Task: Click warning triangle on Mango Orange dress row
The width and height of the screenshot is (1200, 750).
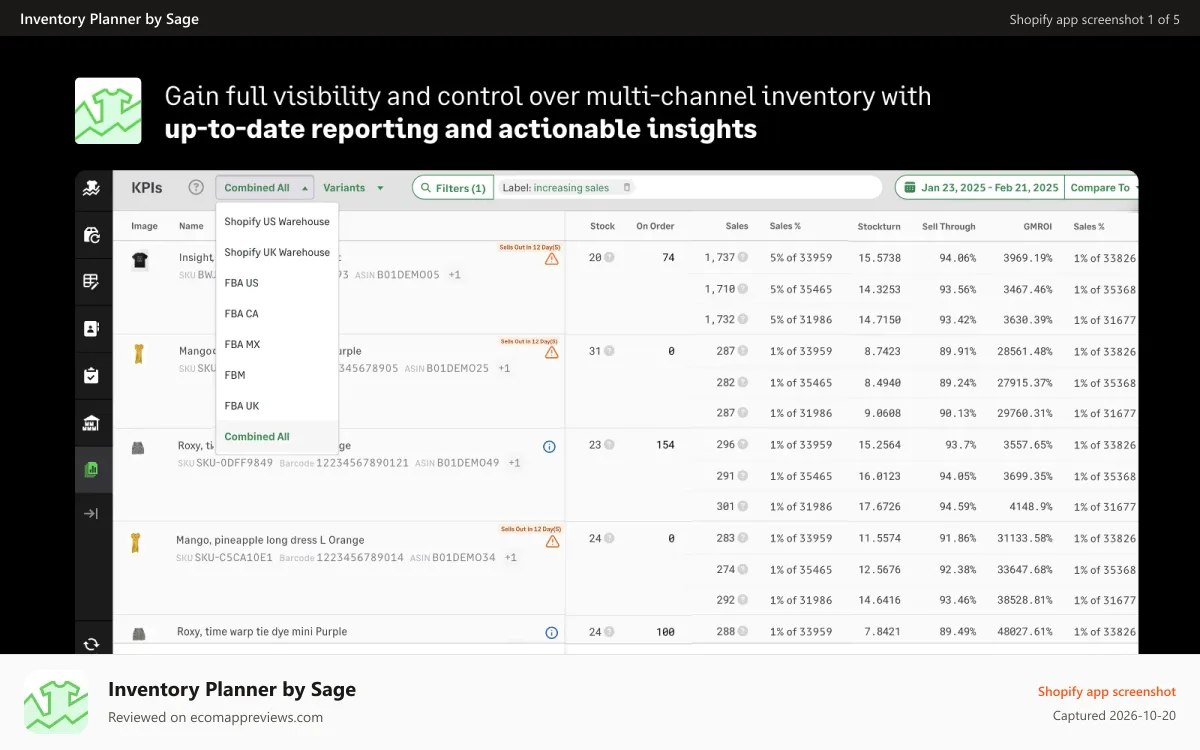Action: tap(552, 541)
